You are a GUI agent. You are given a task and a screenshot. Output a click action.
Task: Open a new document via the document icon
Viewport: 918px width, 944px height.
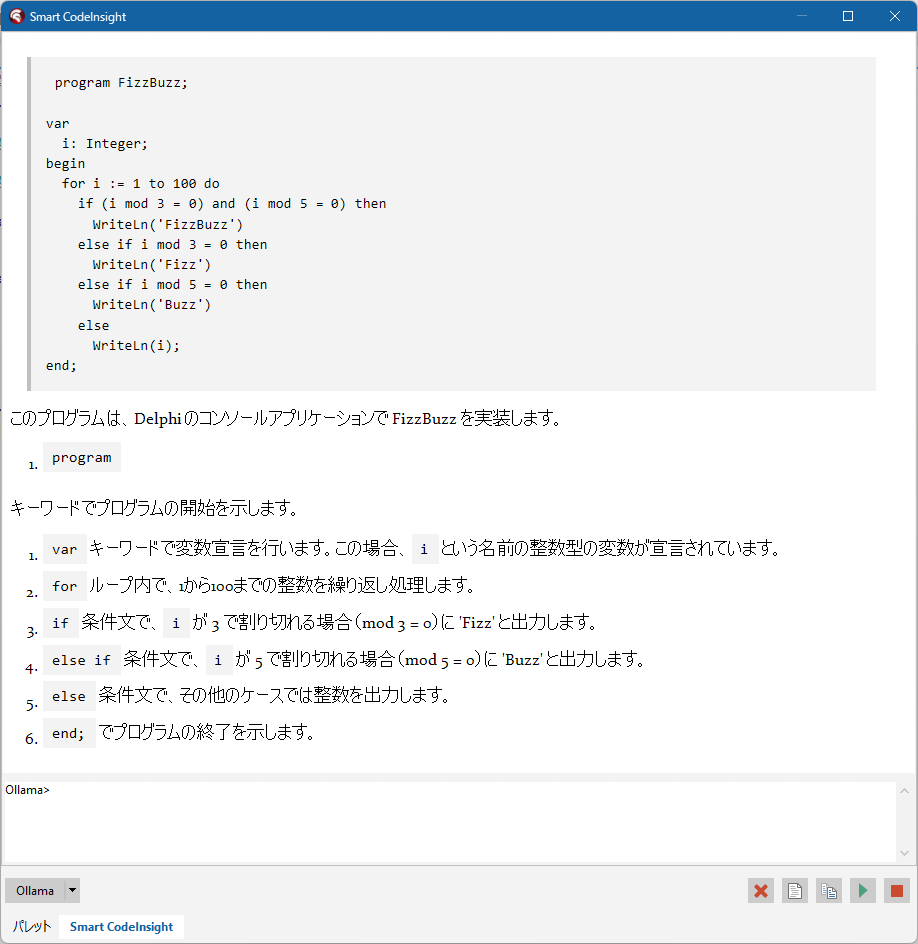(795, 890)
